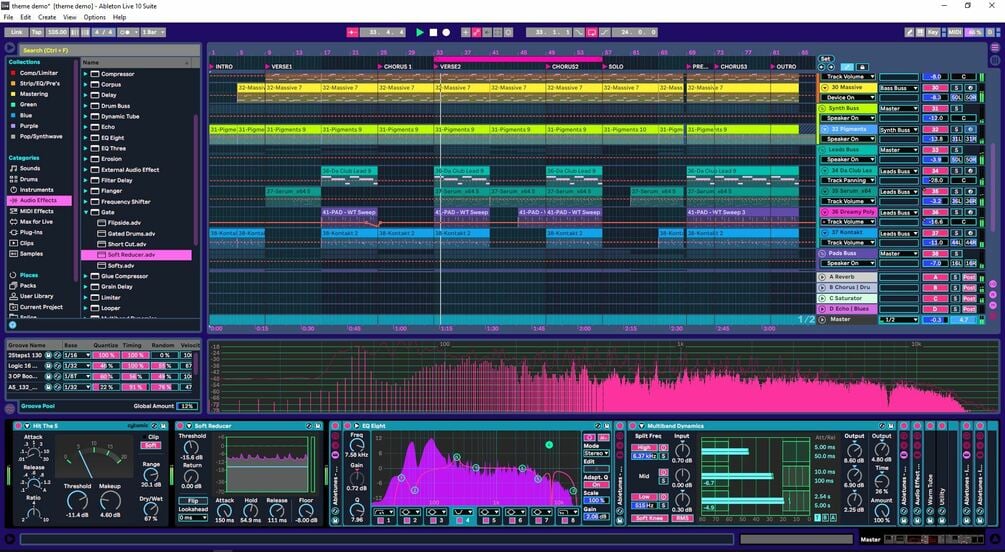
Task: Click the tempo field showing 105.00
Action: click(x=57, y=32)
